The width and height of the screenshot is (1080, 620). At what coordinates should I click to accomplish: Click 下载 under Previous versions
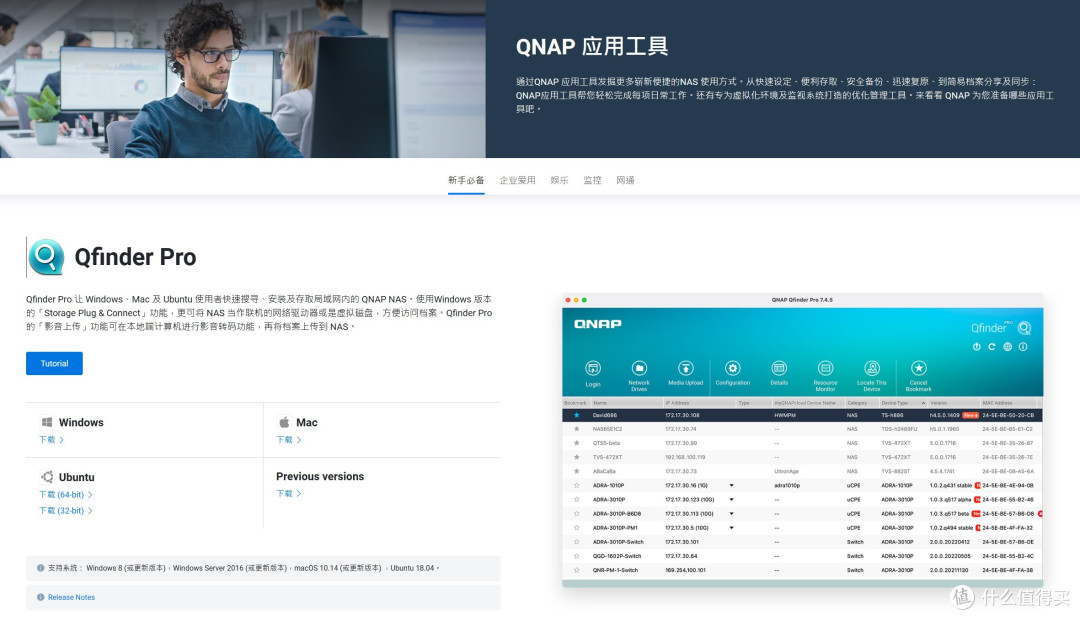point(289,493)
